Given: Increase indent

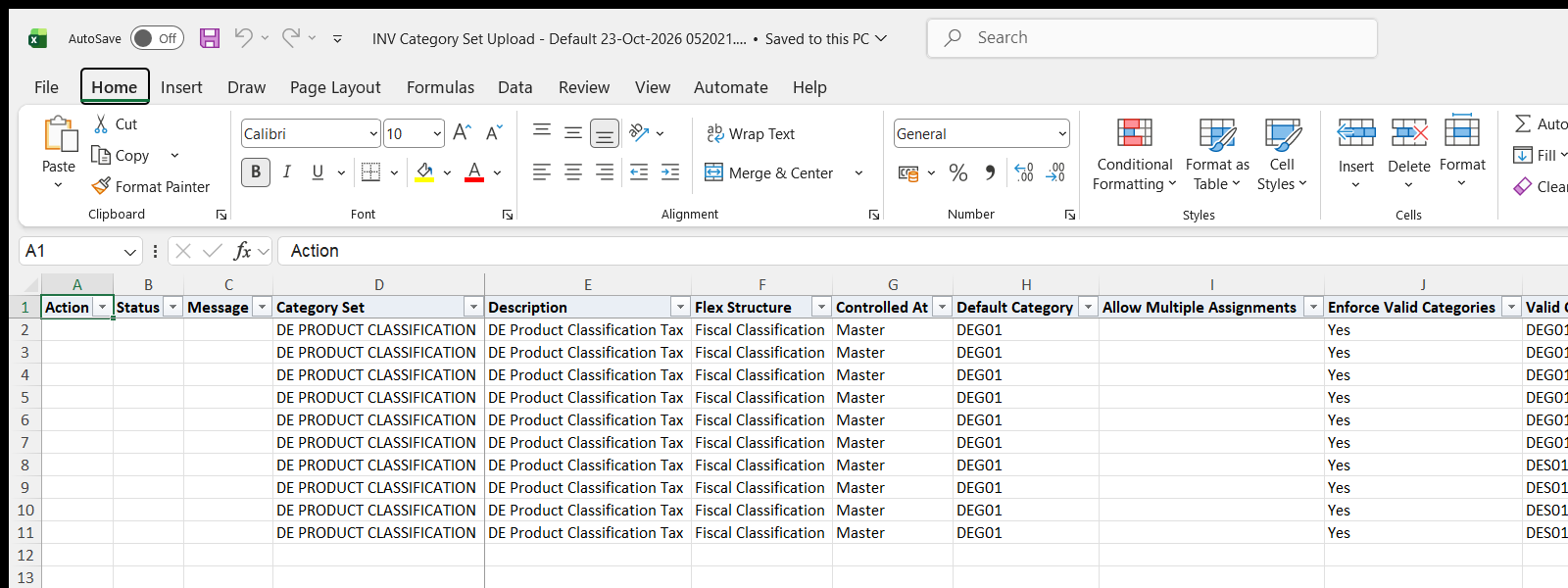Looking at the screenshot, I should [670, 172].
